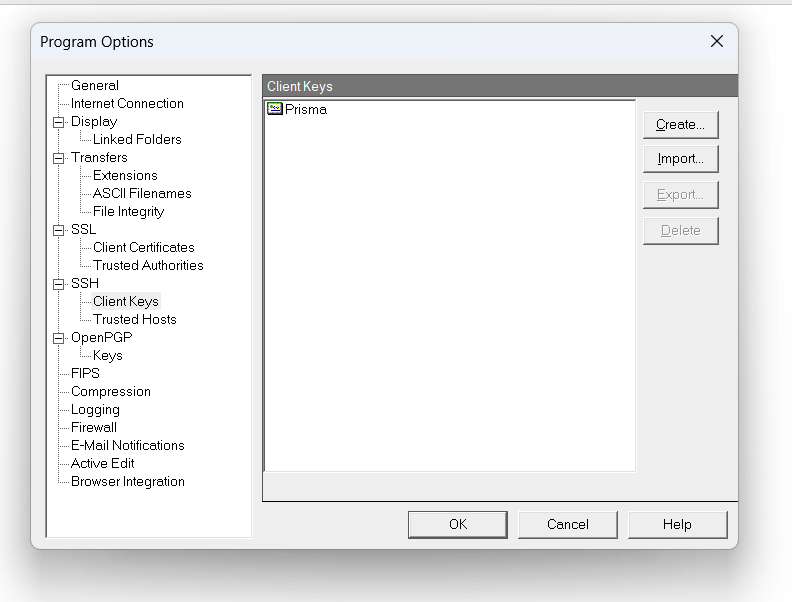Select the Transfers category
This screenshot has height=602, width=792.
(x=99, y=158)
